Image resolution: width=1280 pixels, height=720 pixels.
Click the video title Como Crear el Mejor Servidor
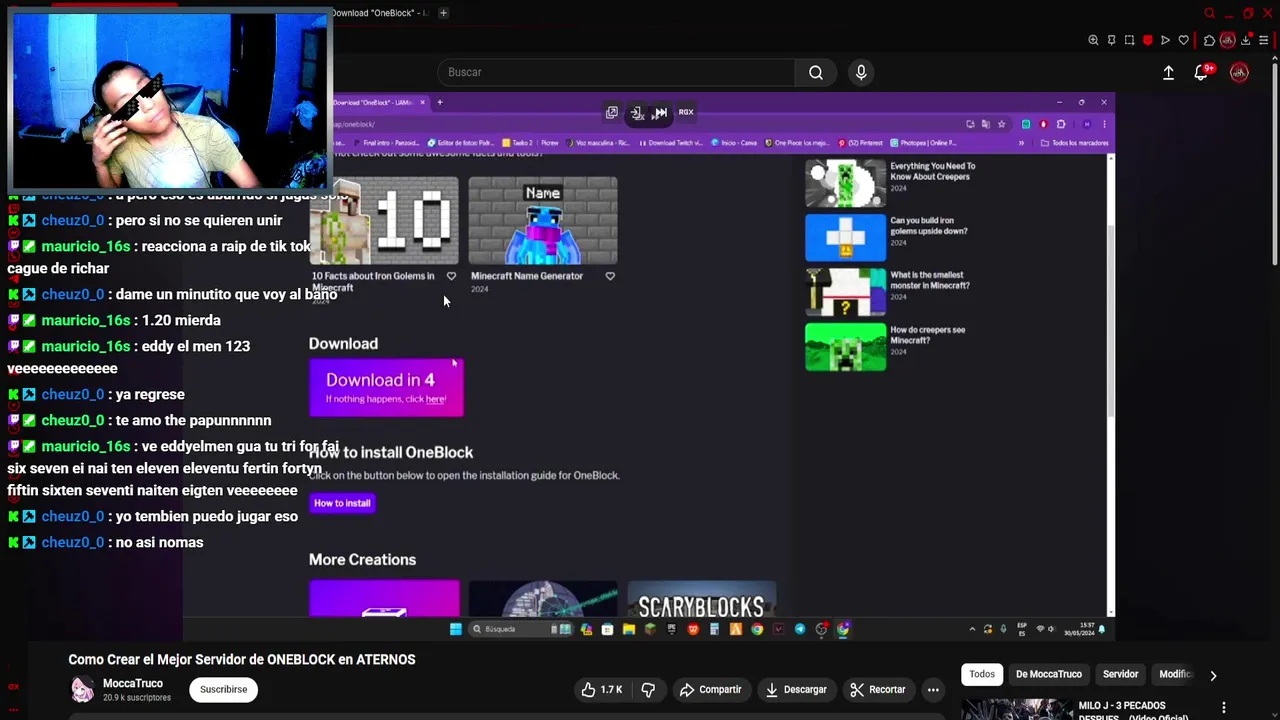(242, 660)
